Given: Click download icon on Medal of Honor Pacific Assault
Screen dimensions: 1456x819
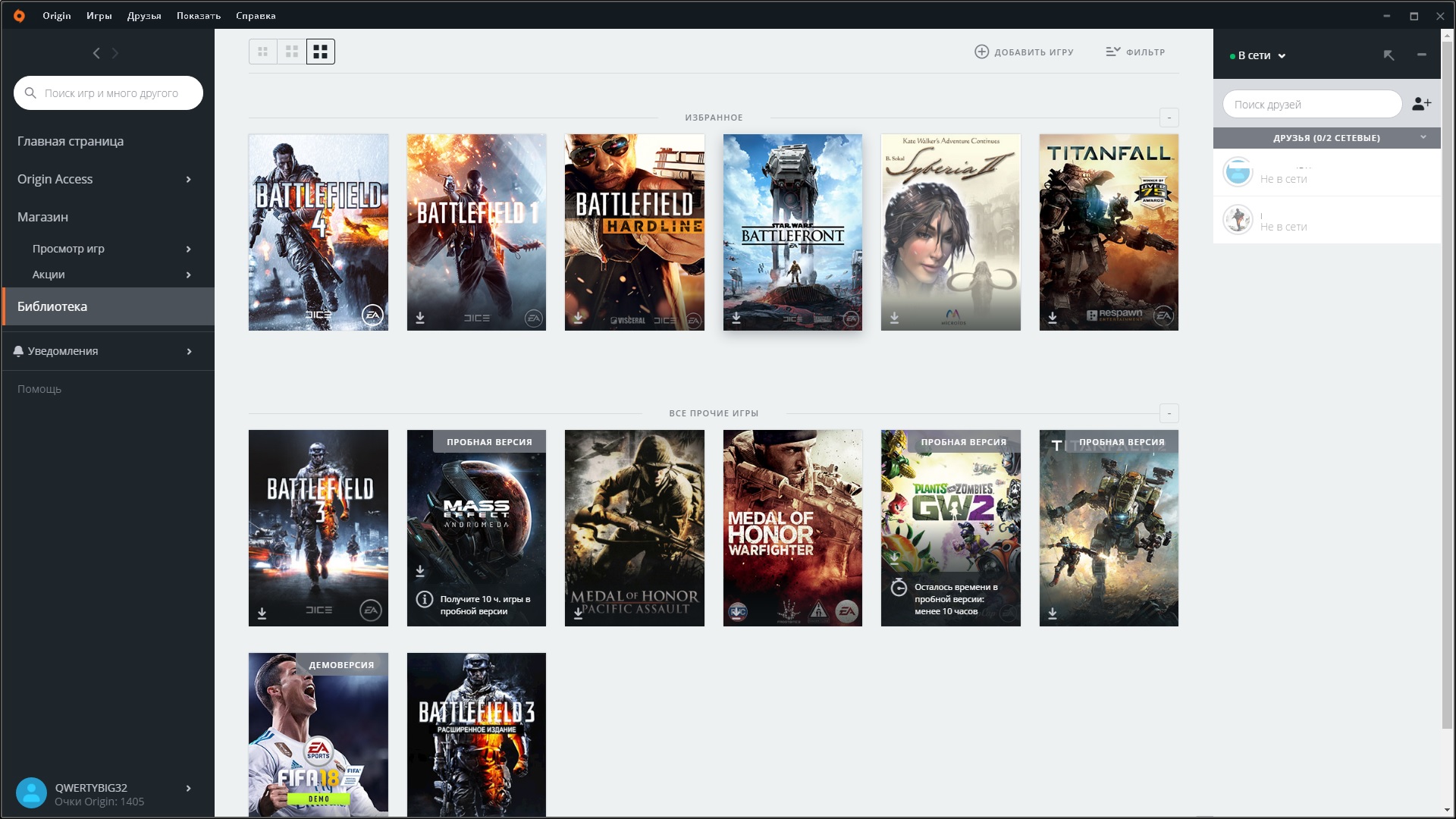Looking at the screenshot, I should [x=579, y=613].
